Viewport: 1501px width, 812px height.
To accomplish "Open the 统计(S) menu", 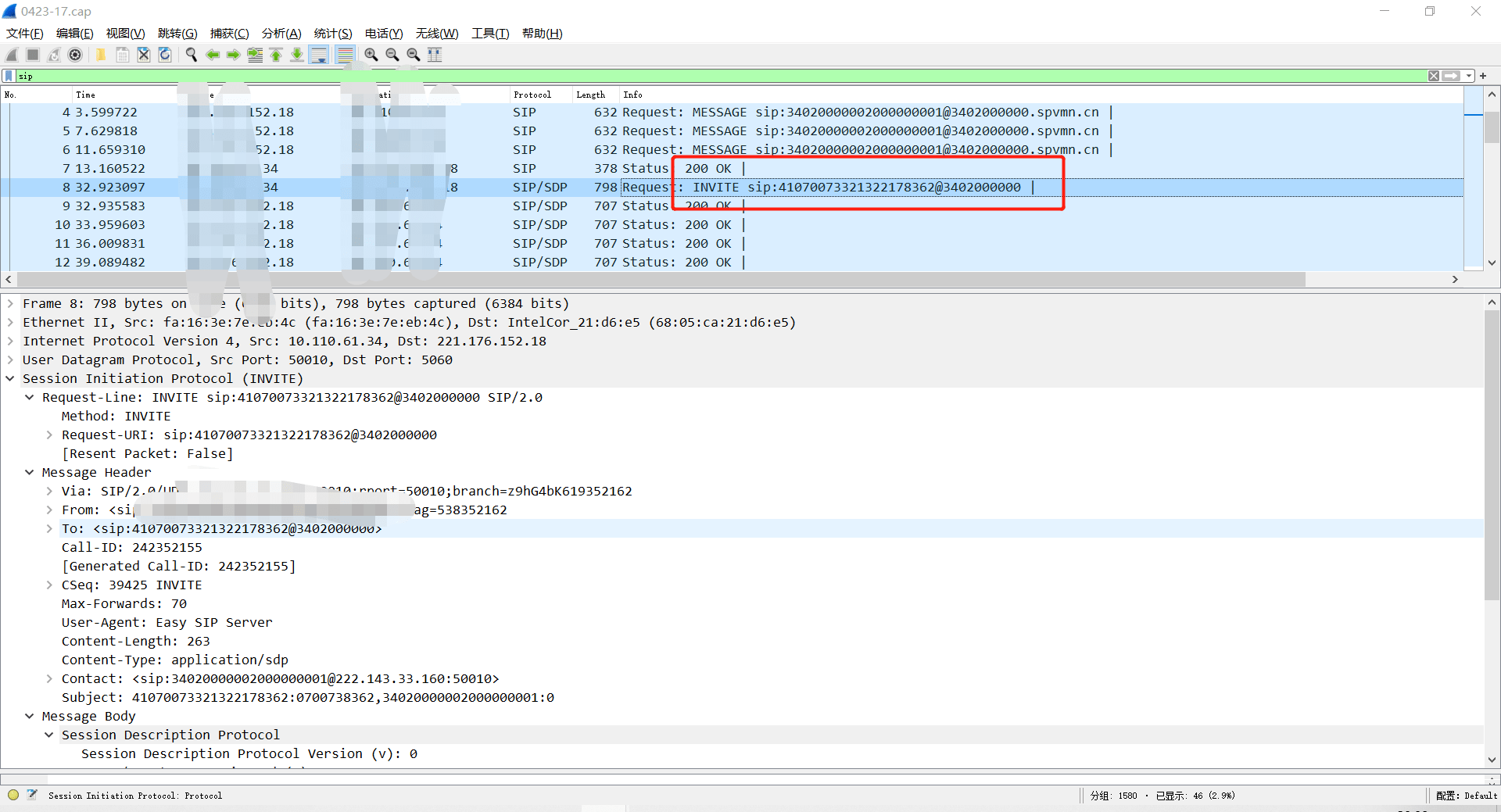I will click(x=333, y=34).
